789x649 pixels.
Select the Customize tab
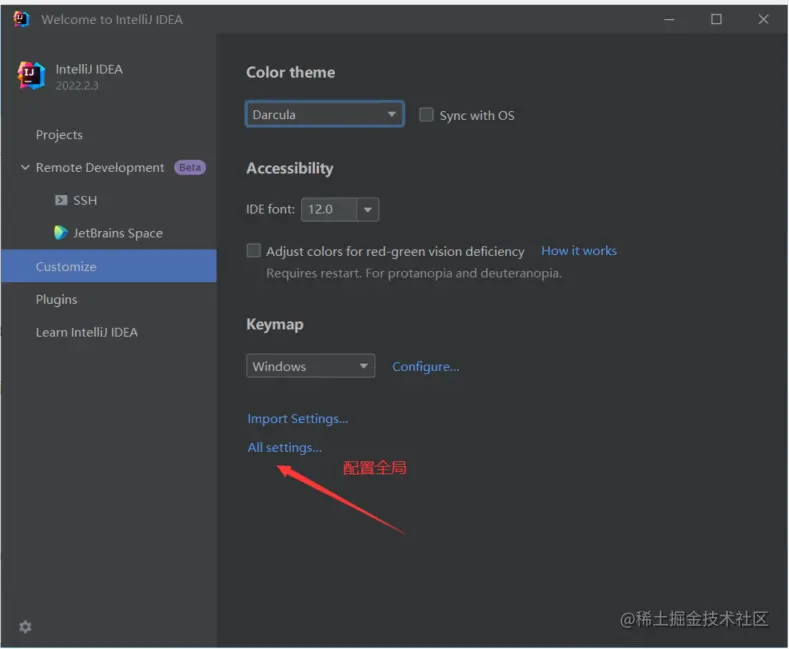point(109,266)
